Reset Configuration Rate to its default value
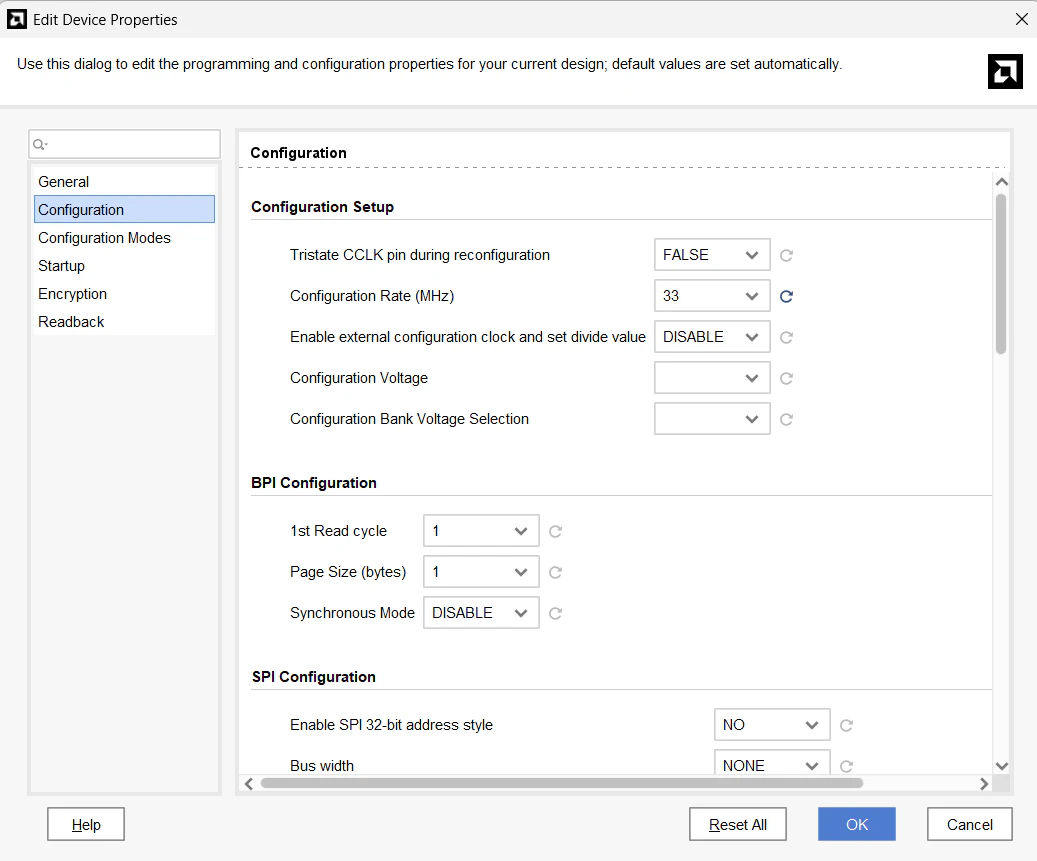This screenshot has width=1037, height=861. click(786, 296)
